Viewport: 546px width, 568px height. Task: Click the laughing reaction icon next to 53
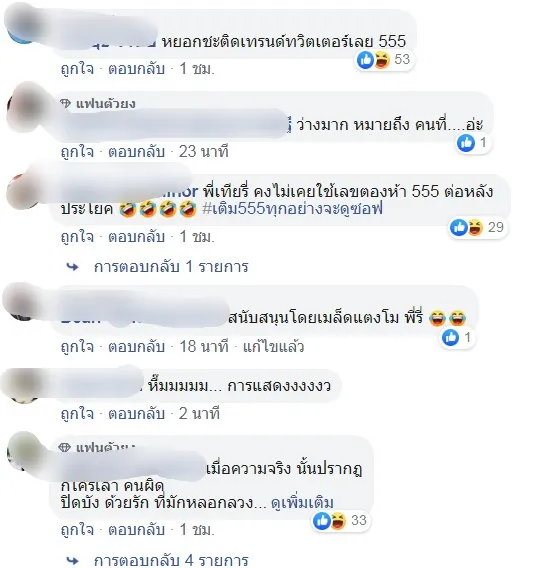coord(382,60)
